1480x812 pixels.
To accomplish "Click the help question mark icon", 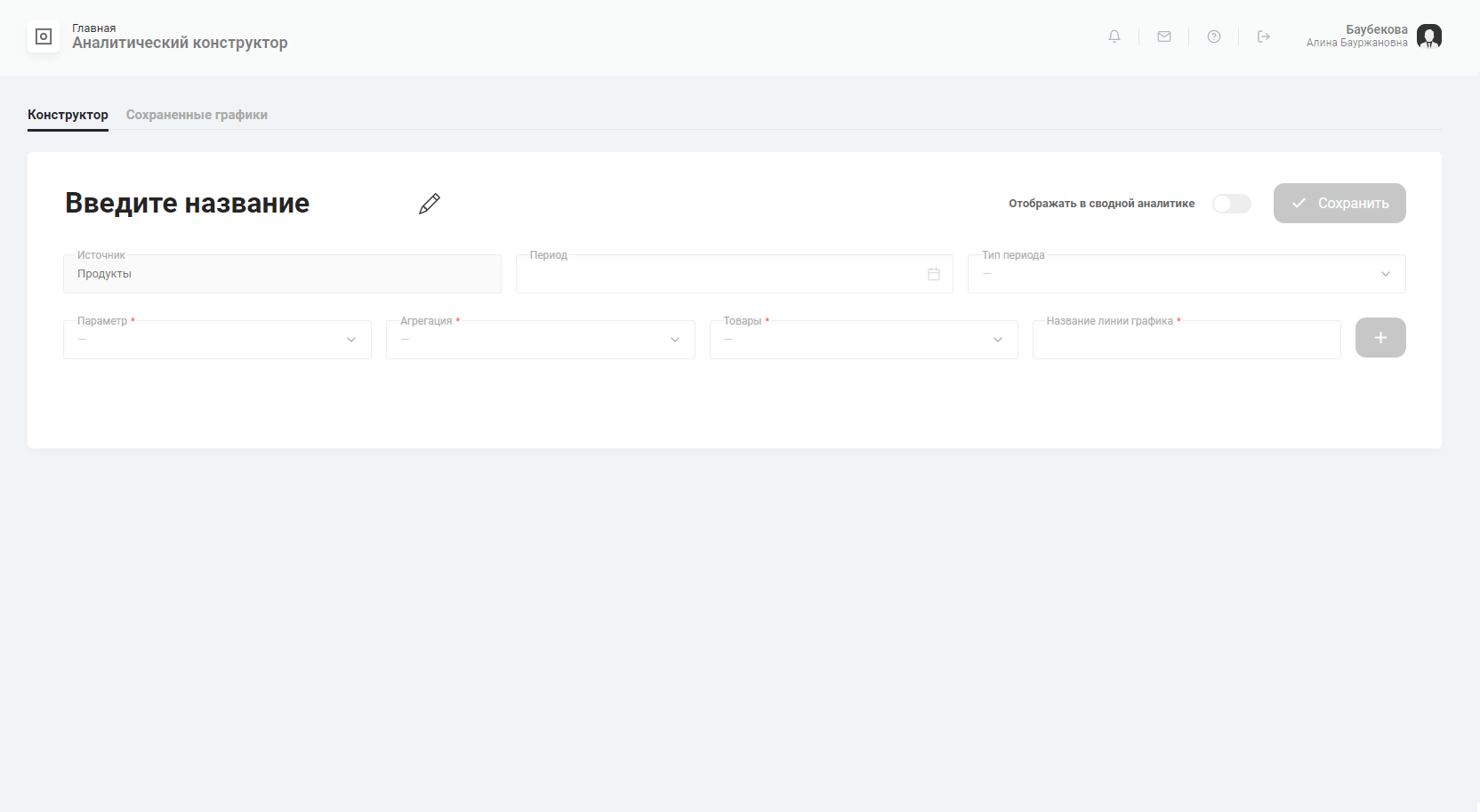I will pyautogui.click(x=1214, y=36).
